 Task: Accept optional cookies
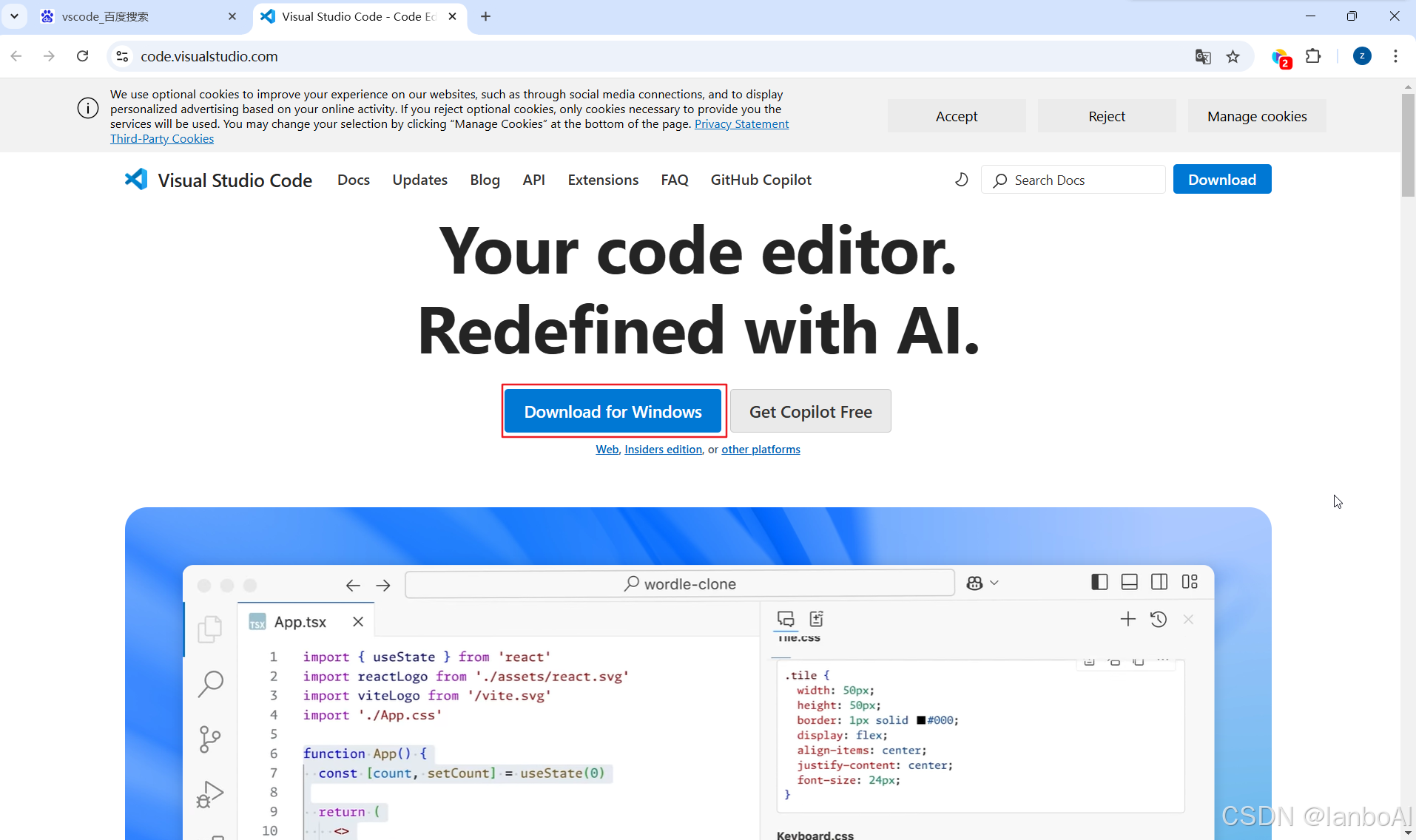click(x=957, y=116)
